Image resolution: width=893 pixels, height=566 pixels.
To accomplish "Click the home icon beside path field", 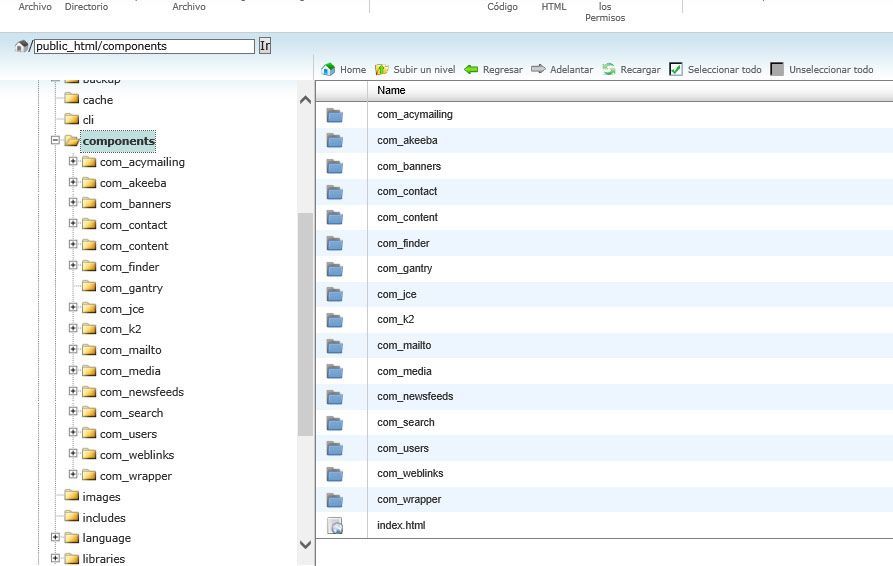I will (x=22, y=46).
